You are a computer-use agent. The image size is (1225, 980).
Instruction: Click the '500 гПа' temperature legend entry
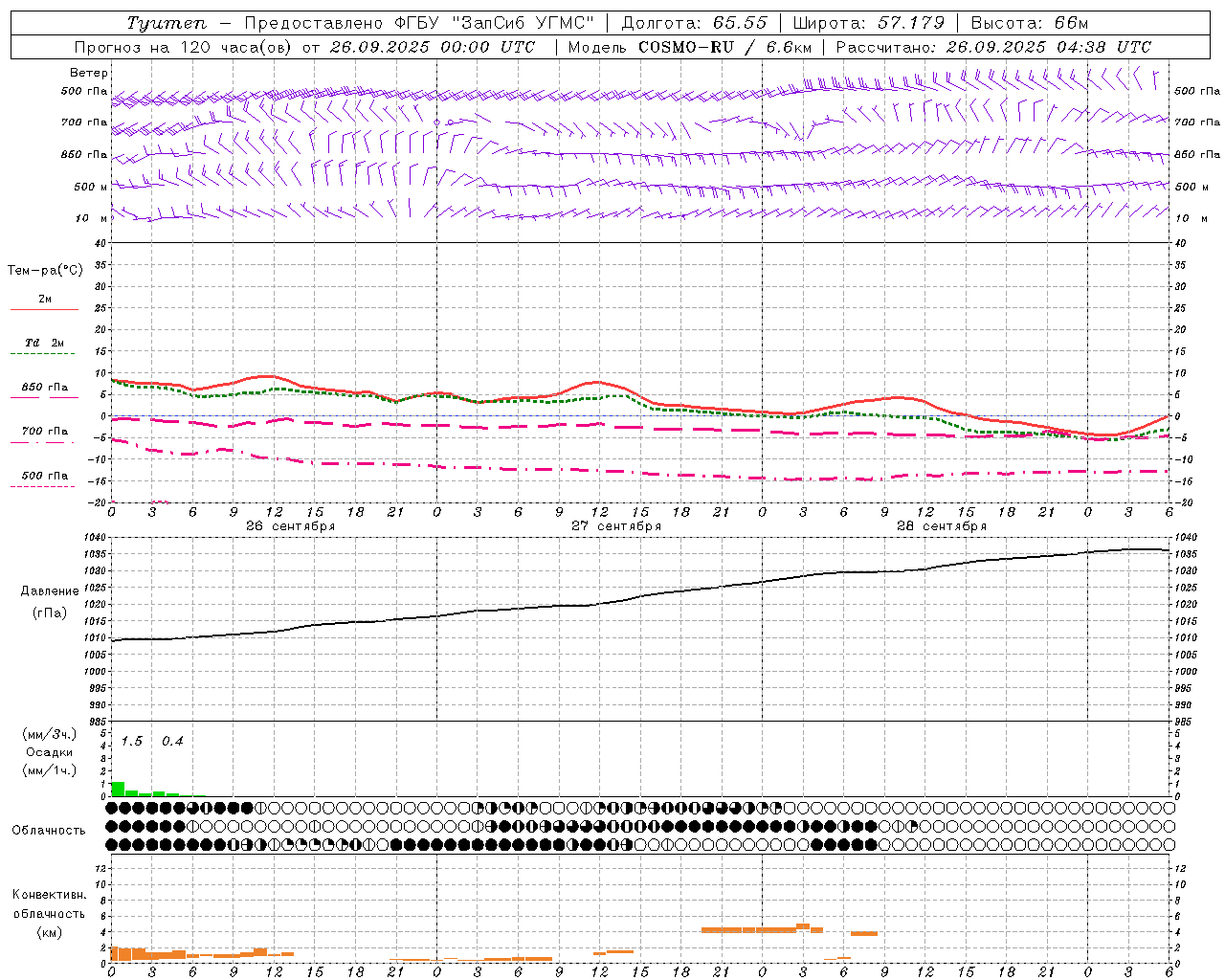(x=45, y=479)
